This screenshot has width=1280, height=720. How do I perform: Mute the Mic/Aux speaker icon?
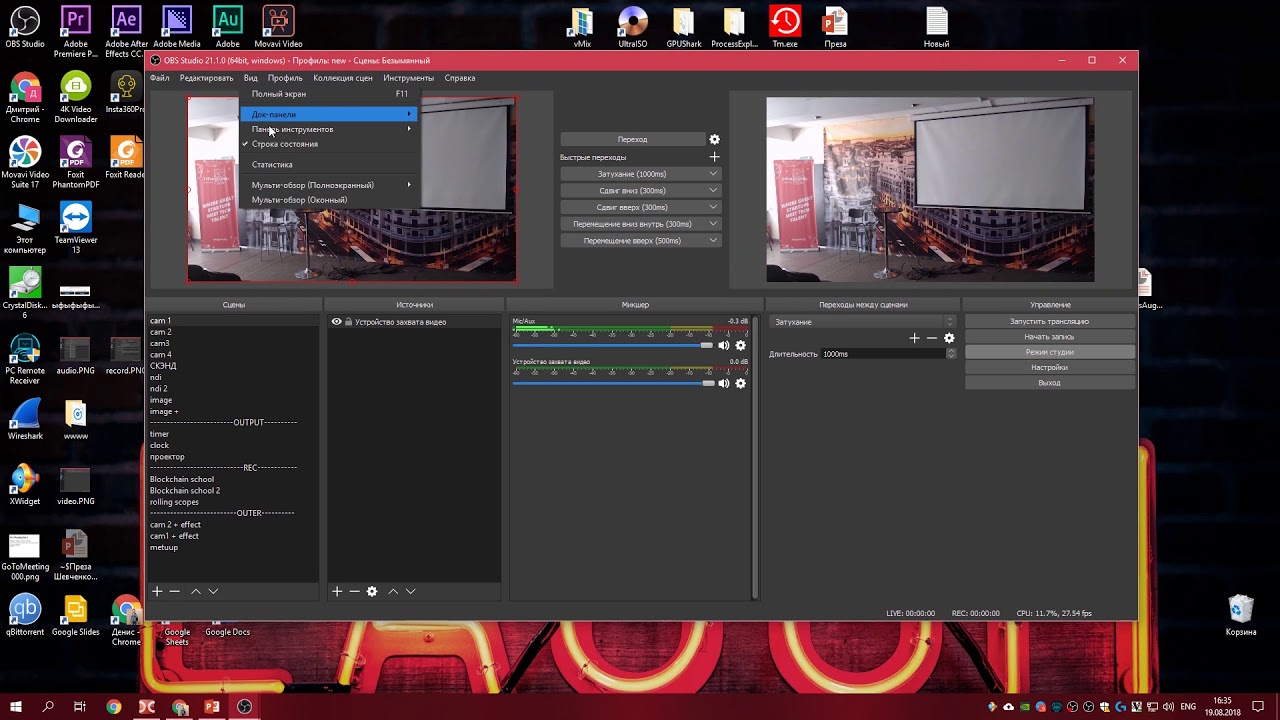pyautogui.click(x=724, y=345)
